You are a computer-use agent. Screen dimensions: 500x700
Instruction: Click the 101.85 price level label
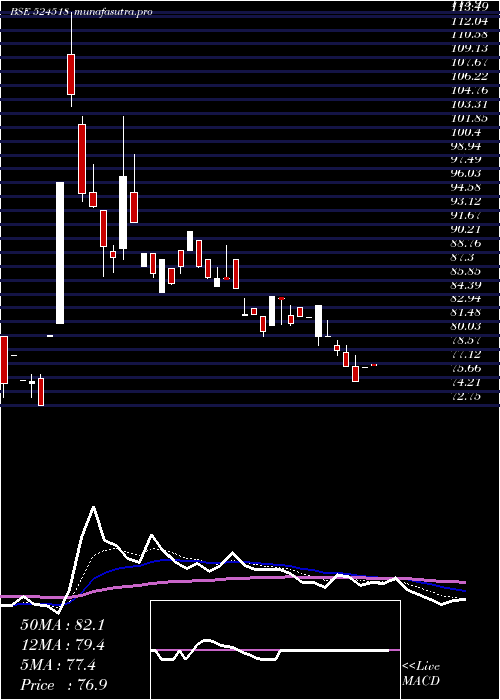click(x=470, y=118)
